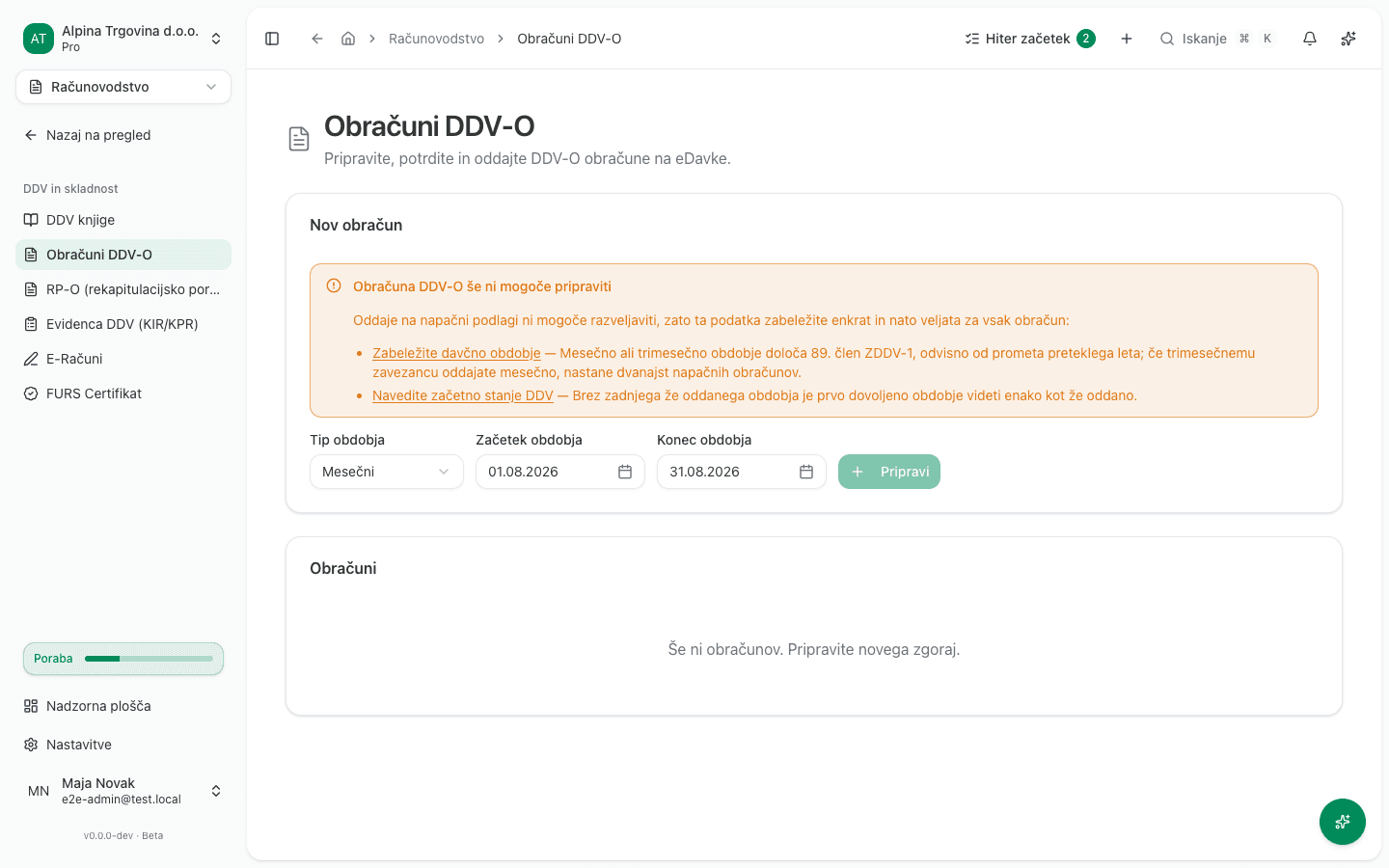Click the Pripravi button
Screen dimensions: 1389x868
coord(889,472)
